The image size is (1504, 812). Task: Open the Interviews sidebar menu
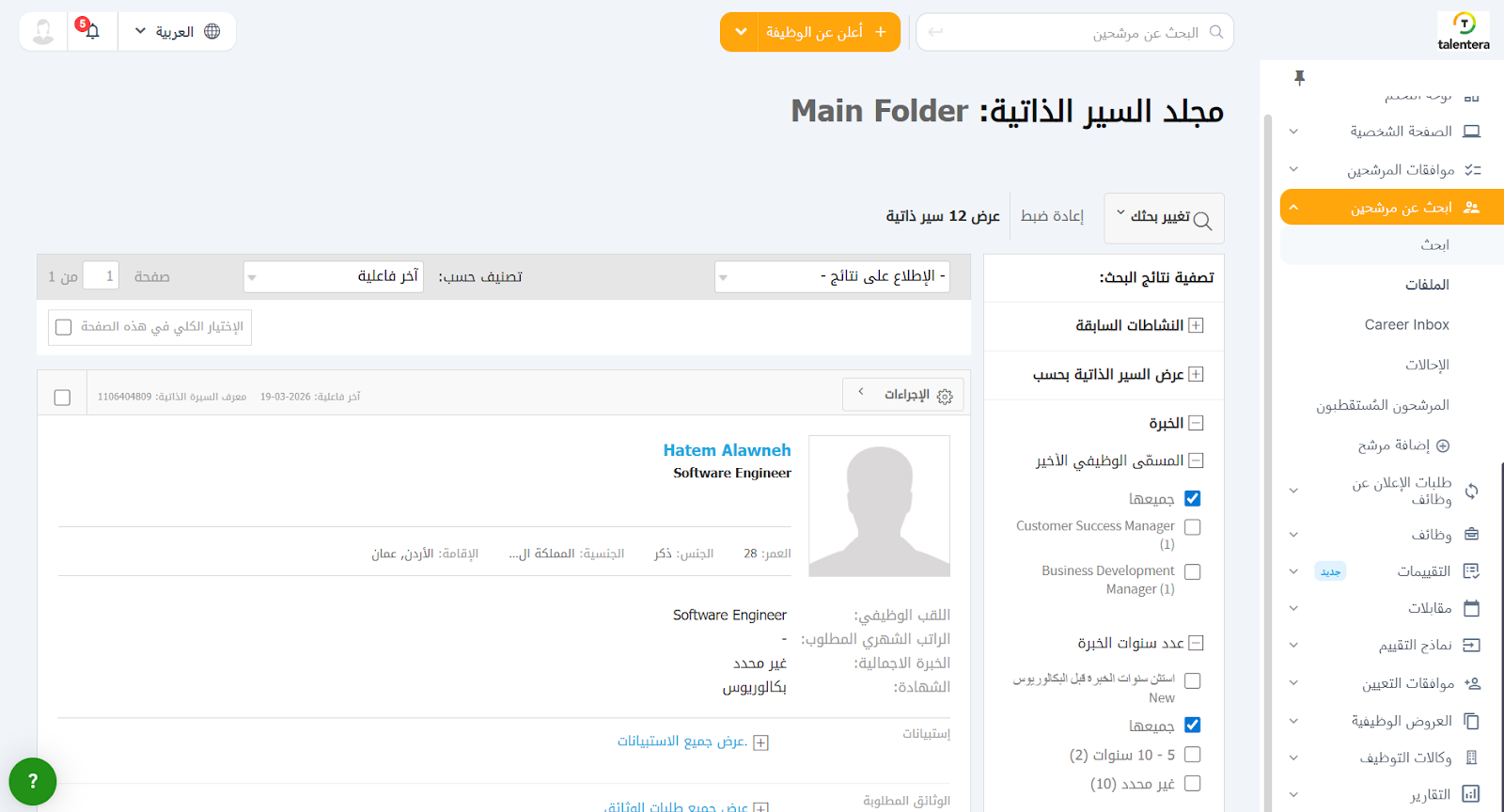tap(1429, 608)
